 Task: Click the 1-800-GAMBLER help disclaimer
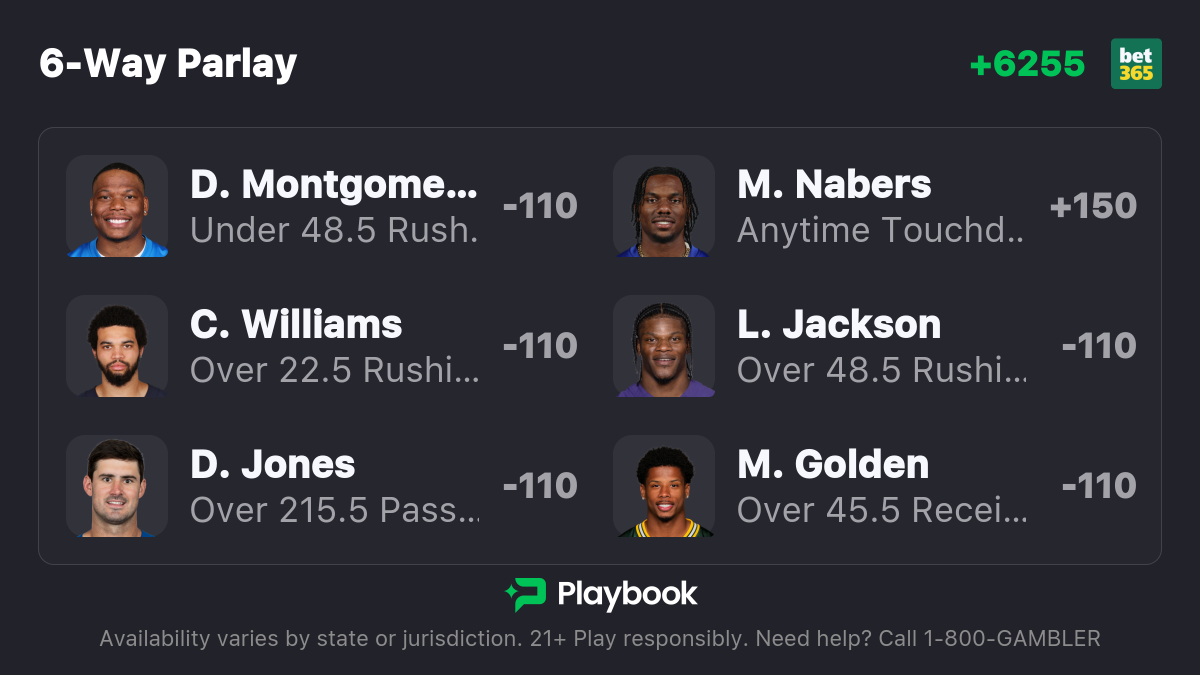(600, 639)
